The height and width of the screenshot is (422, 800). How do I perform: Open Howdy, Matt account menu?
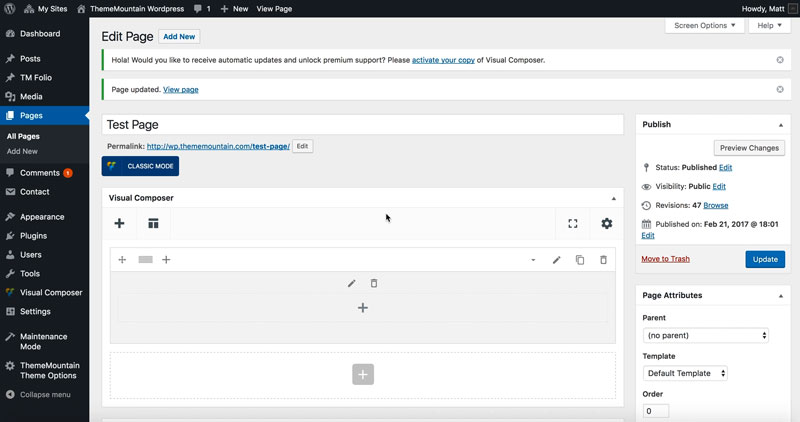pos(769,9)
